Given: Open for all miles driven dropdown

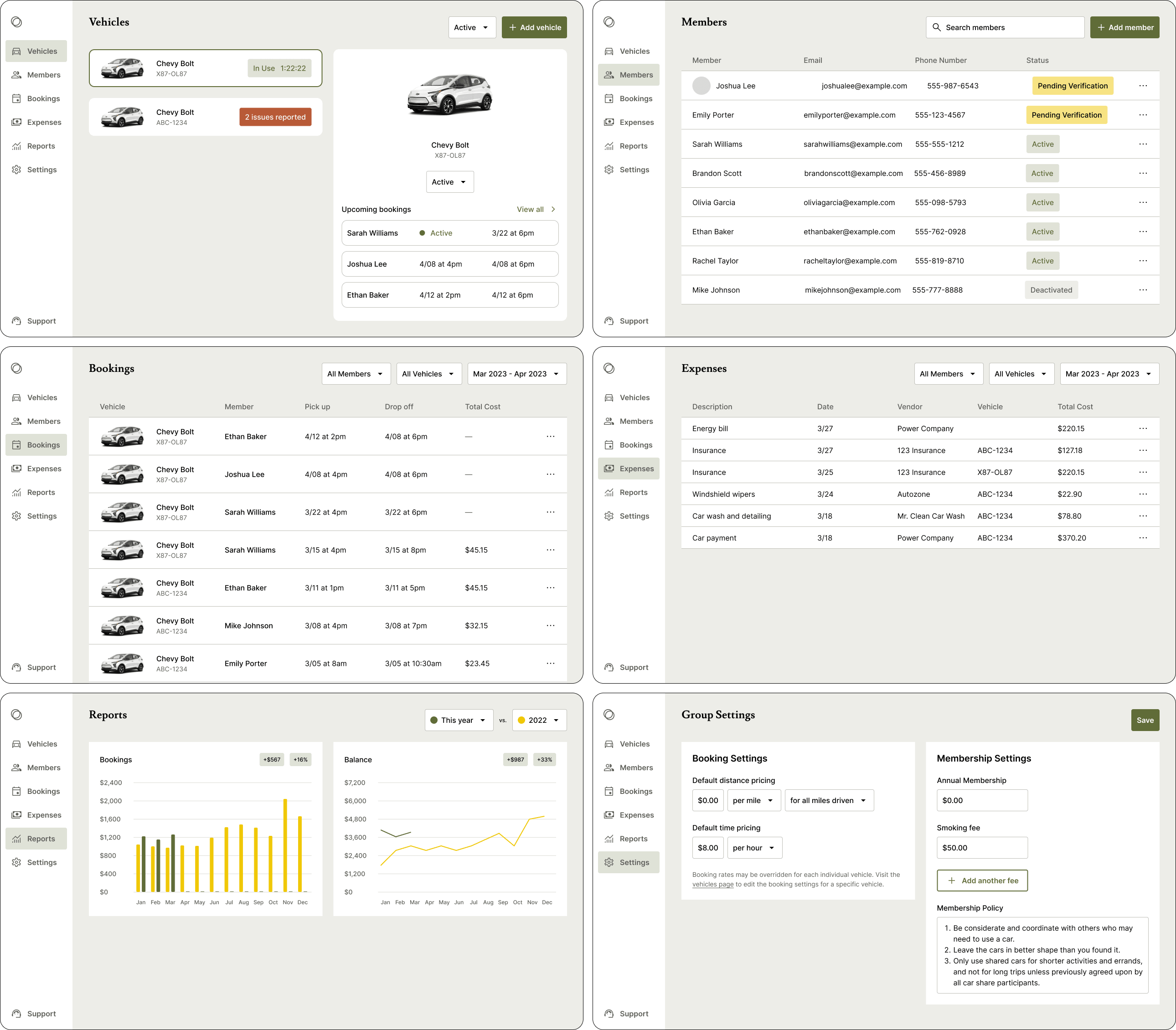Looking at the screenshot, I should (x=829, y=800).
